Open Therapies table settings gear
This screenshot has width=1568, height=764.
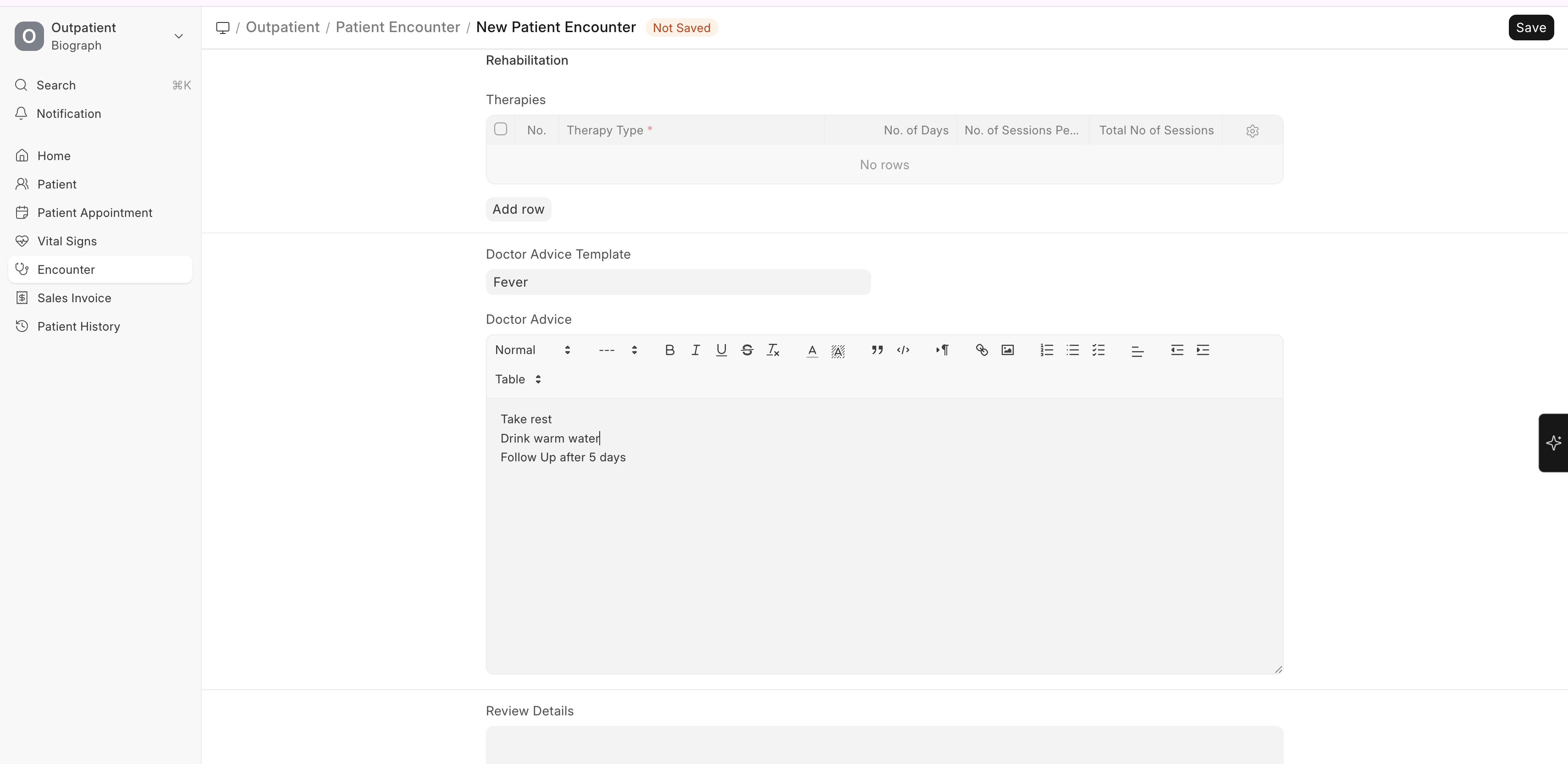pos(1252,131)
